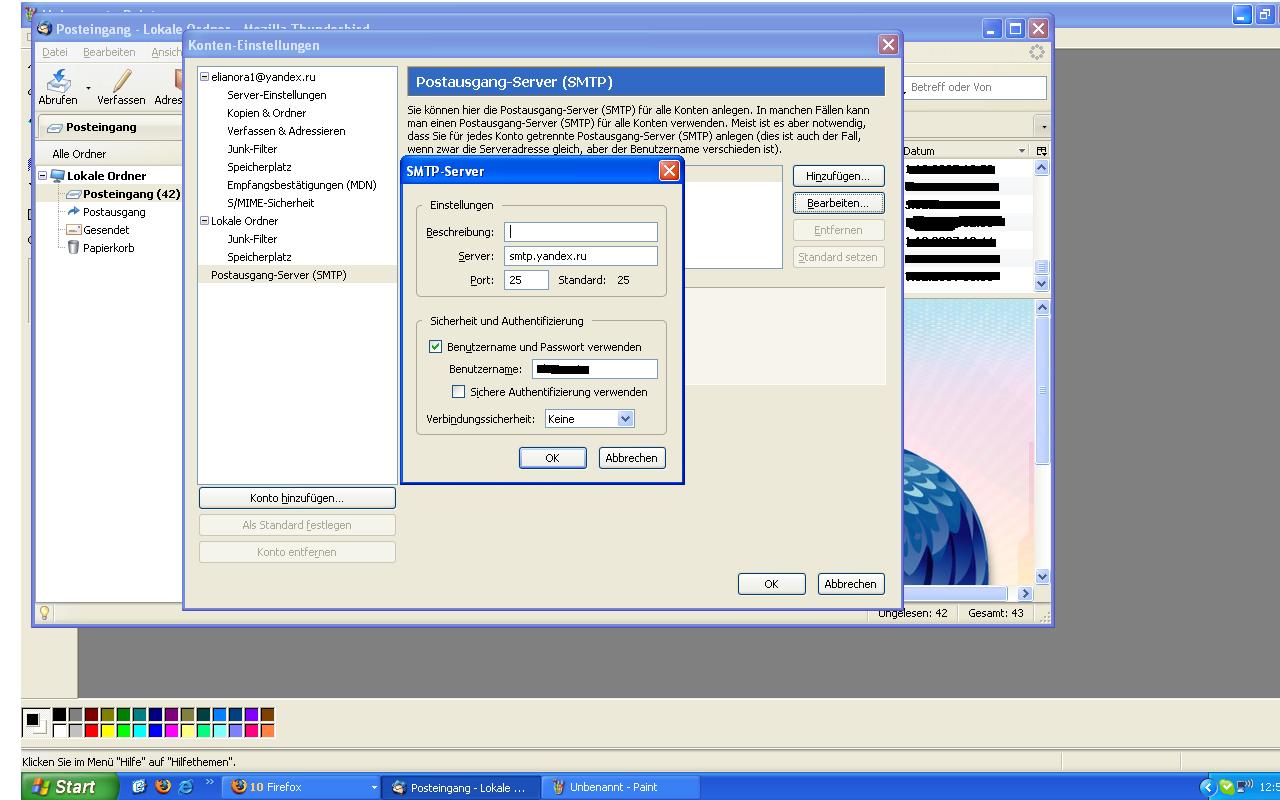Expand hidden system tray icons arrow

[x=1207, y=787]
